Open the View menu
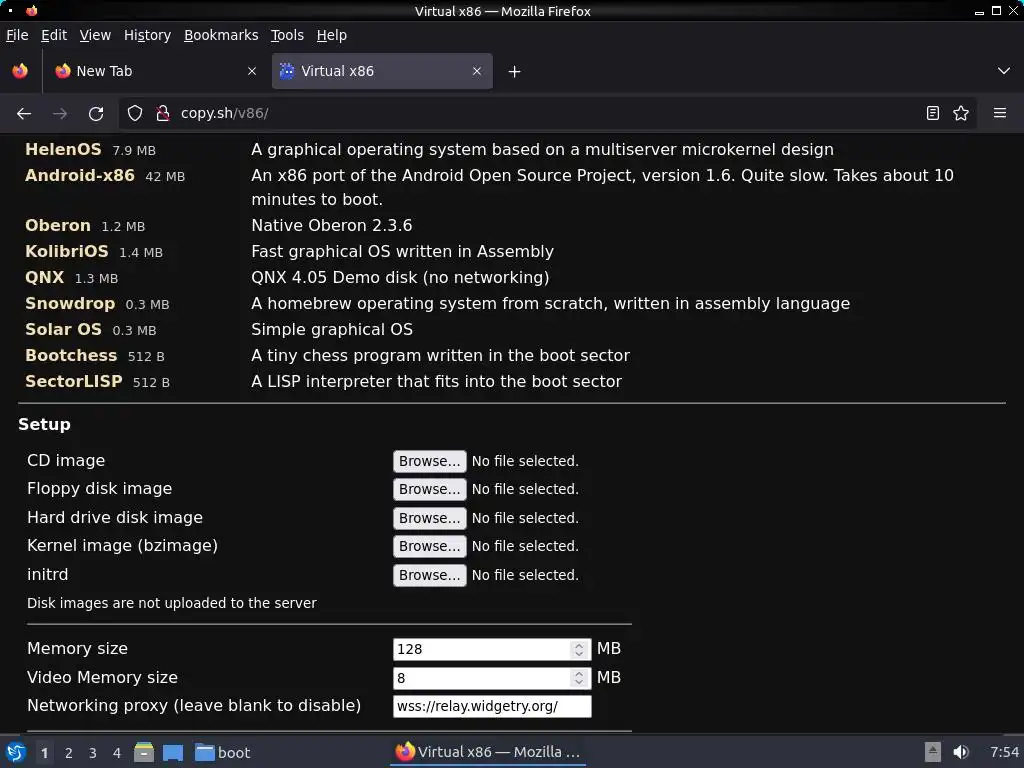Viewport: 1024px width, 768px height. click(95, 35)
